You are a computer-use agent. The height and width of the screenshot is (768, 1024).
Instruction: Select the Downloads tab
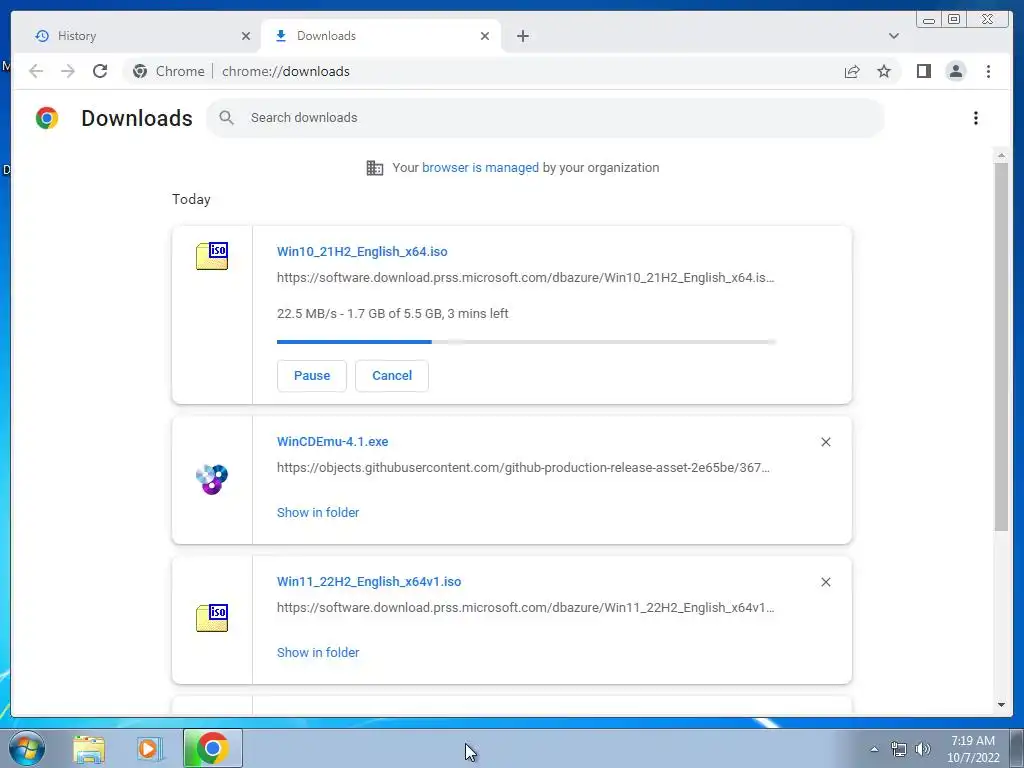pyautogui.click(x=381, y=36)
